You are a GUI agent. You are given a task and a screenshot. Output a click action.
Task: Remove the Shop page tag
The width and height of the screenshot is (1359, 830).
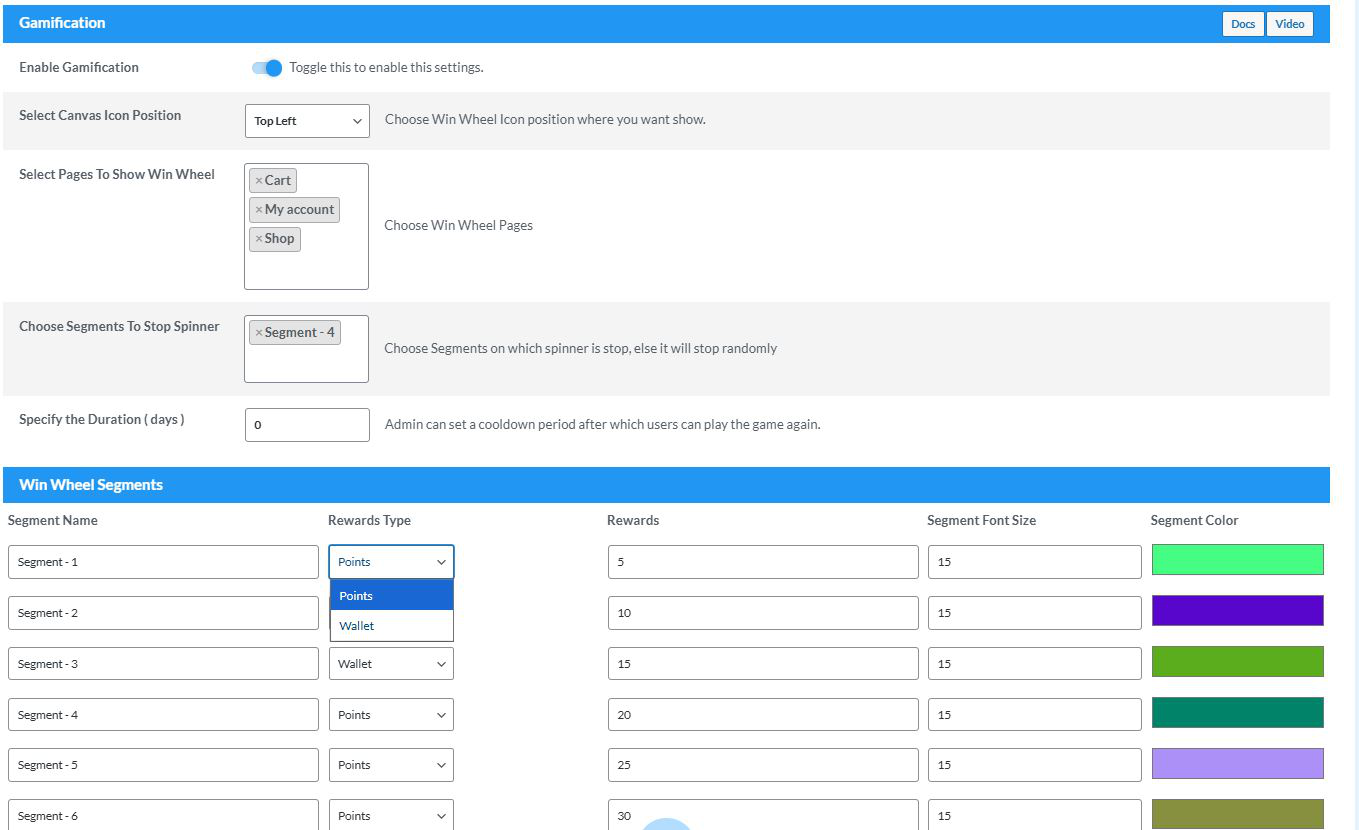point(260,239)
